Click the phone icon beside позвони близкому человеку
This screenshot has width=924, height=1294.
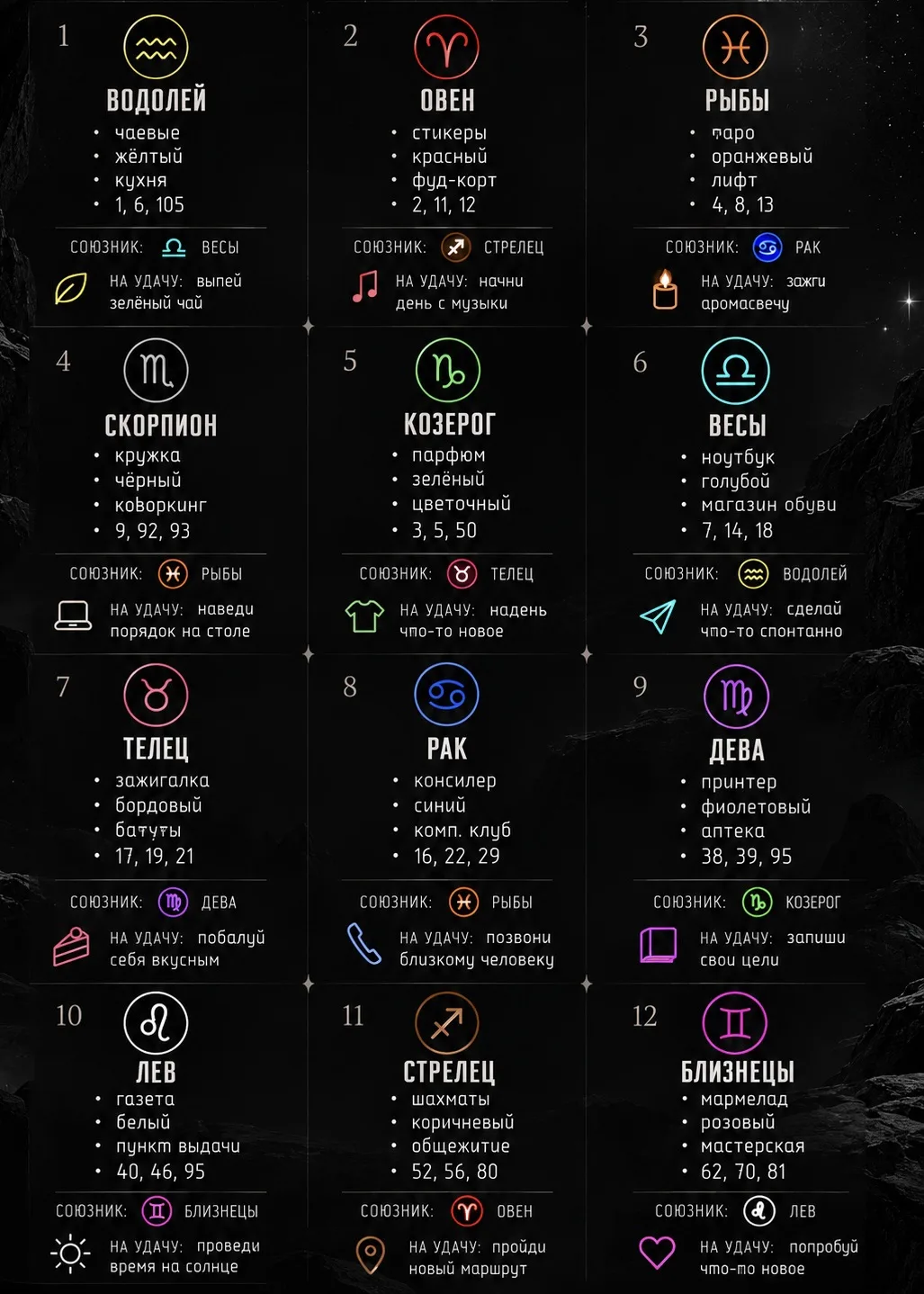tap(364, 944)
